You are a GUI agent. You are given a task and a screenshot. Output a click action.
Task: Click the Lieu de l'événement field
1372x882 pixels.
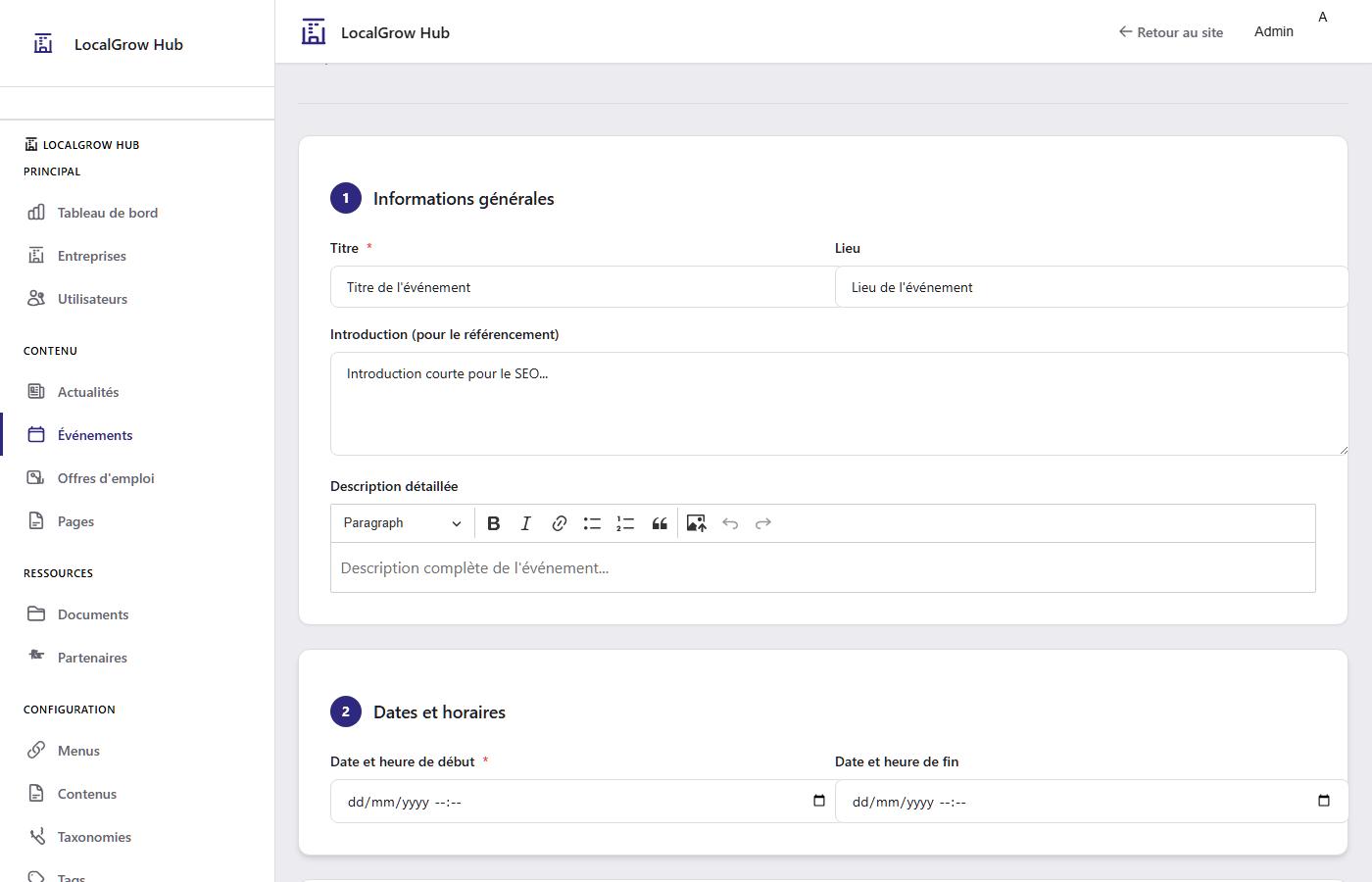(x=1091, y=287)
